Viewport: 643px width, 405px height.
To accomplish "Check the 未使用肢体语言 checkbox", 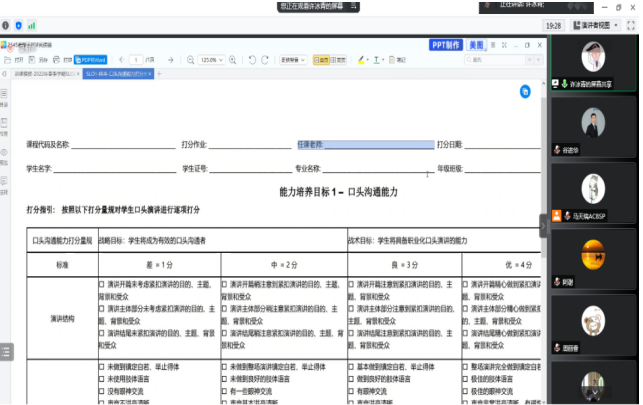I will tap(101, 379).
